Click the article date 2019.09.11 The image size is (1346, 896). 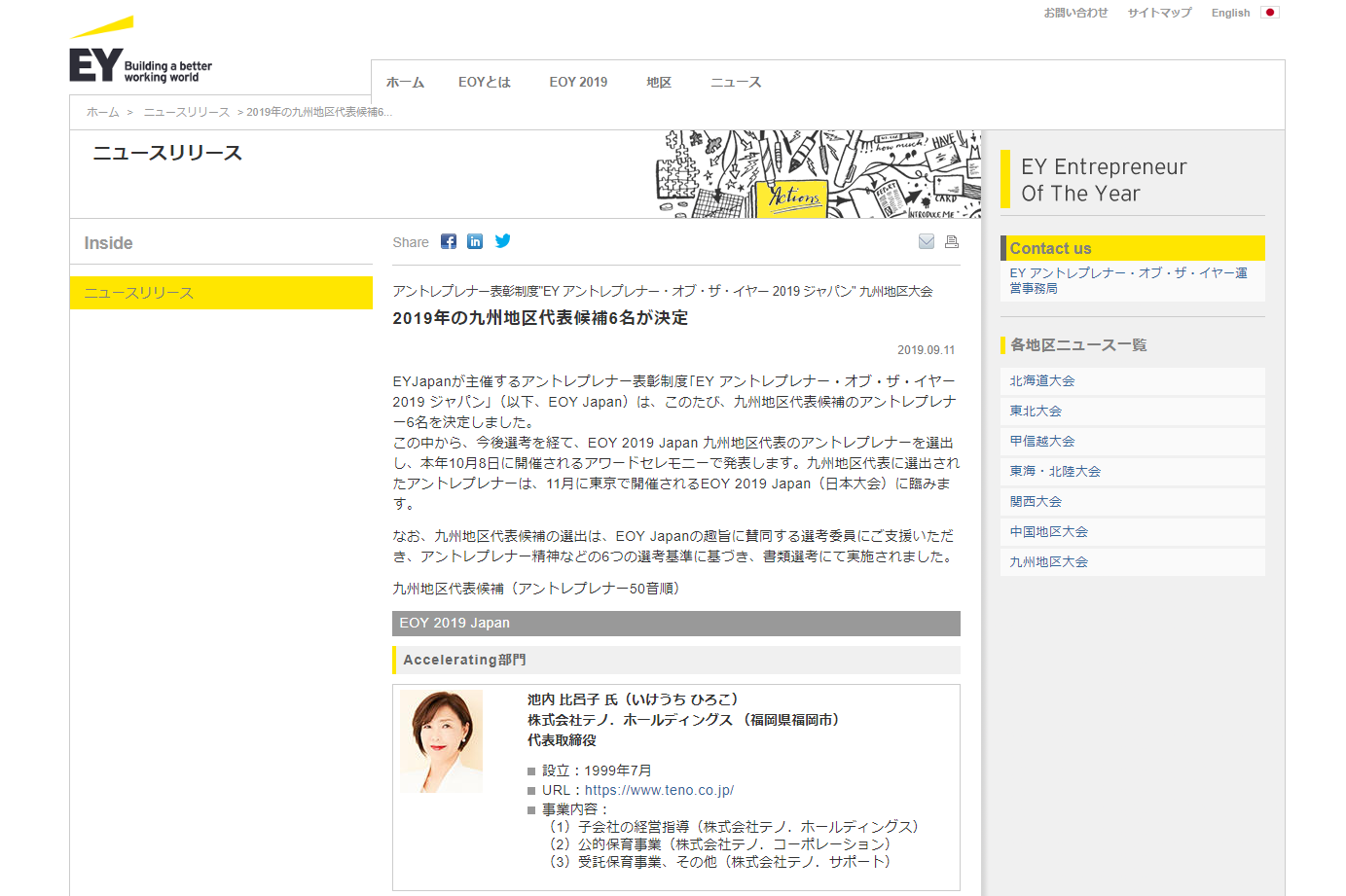click(x=926, y=350)
